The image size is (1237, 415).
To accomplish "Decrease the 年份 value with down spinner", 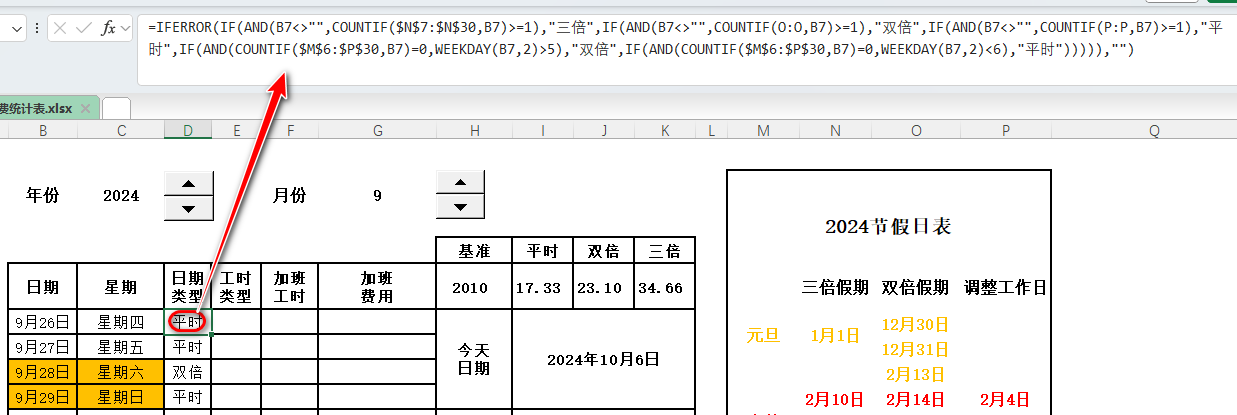I will 189,207.
